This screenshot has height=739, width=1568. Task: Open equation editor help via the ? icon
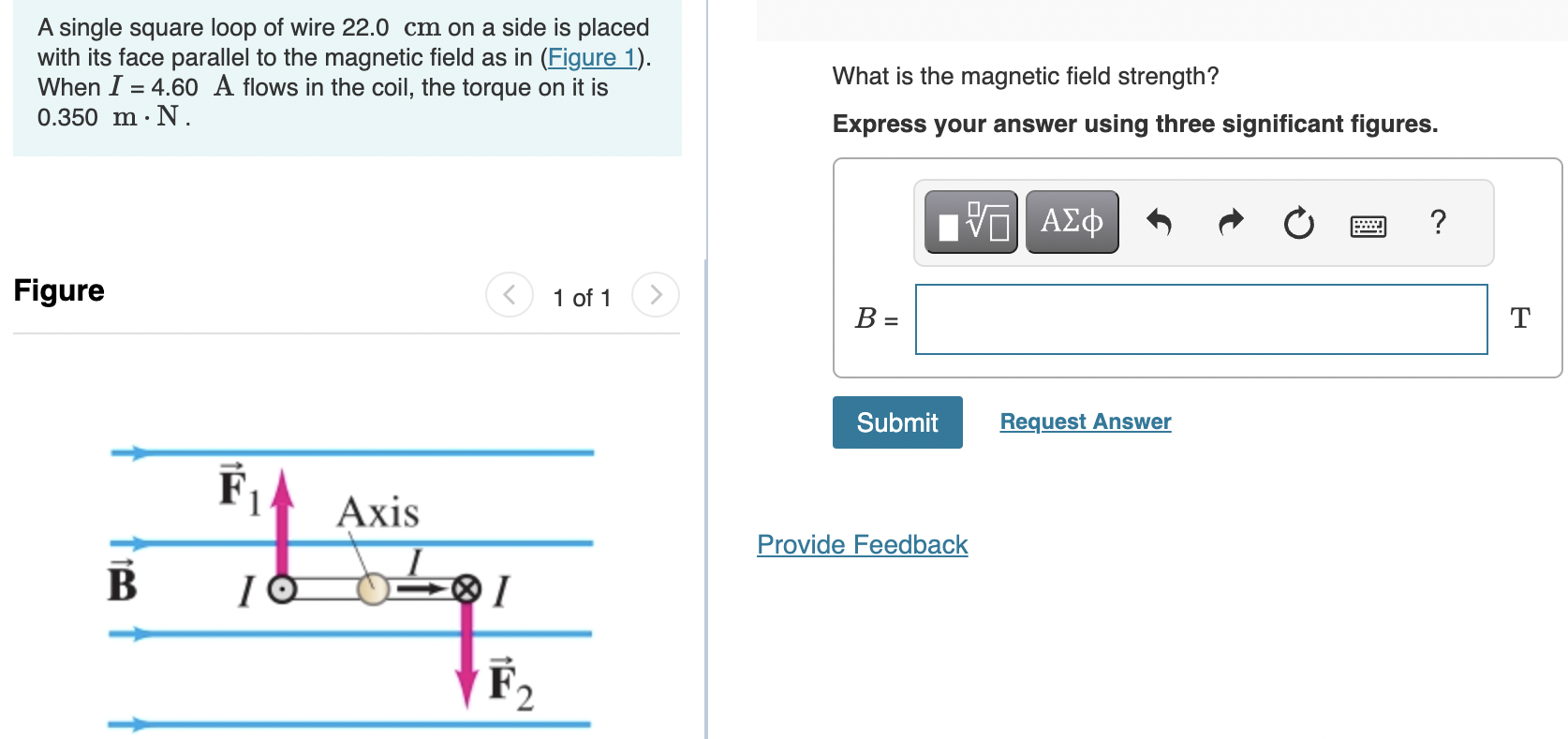[1438, 223]
